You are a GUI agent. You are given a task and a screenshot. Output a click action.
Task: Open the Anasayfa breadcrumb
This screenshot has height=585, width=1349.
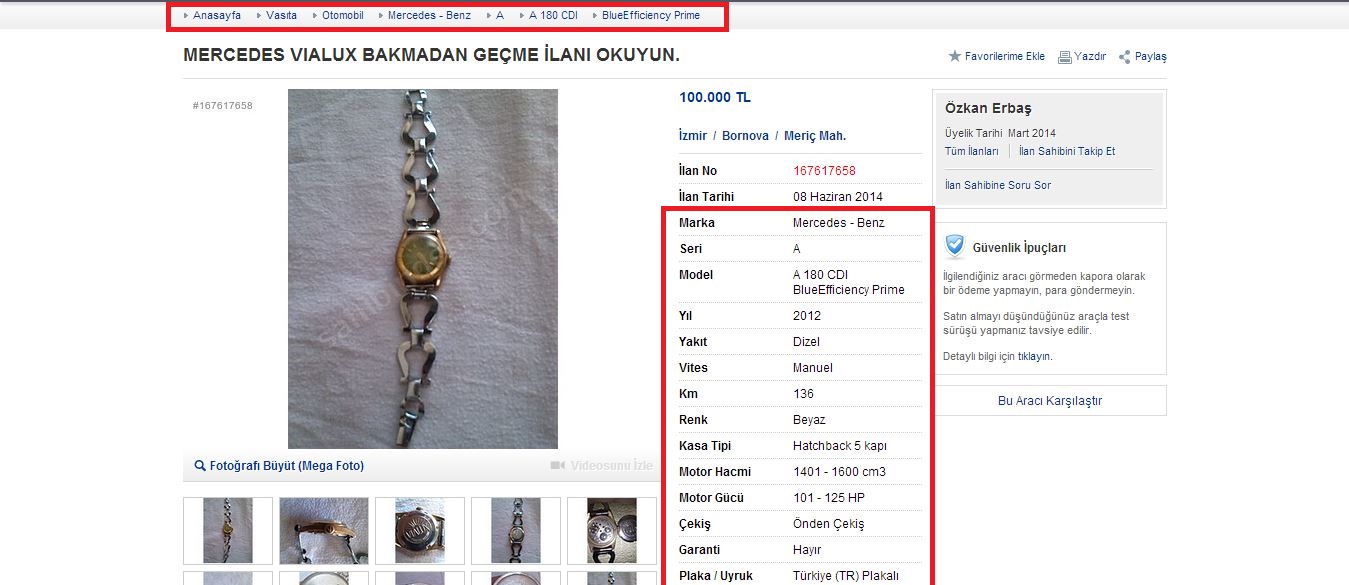[217, 16]
